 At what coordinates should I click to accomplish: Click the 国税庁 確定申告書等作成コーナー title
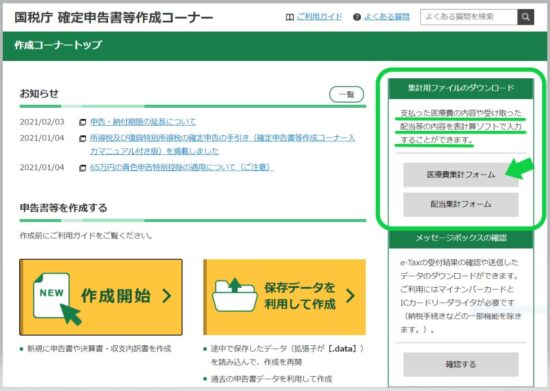pyautogui.click(x=113, y=17)
